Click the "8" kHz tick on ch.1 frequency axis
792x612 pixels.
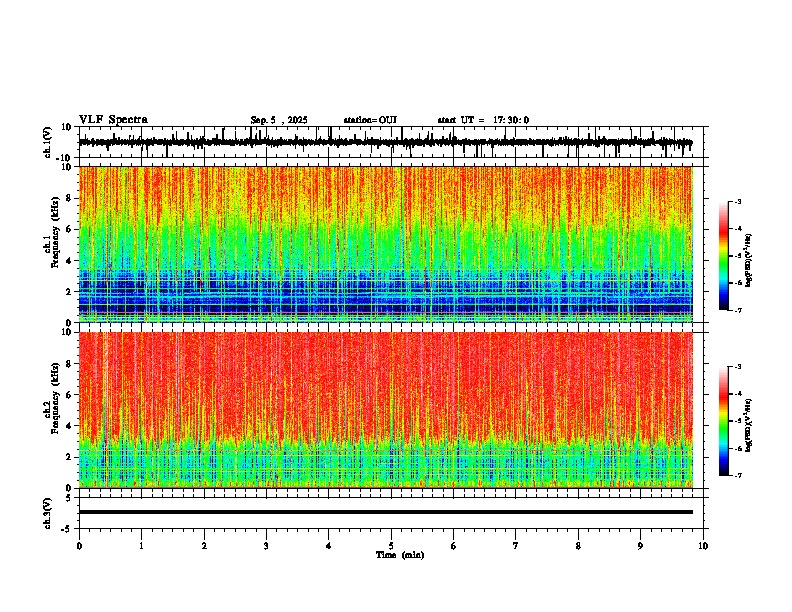click(70, 198)
